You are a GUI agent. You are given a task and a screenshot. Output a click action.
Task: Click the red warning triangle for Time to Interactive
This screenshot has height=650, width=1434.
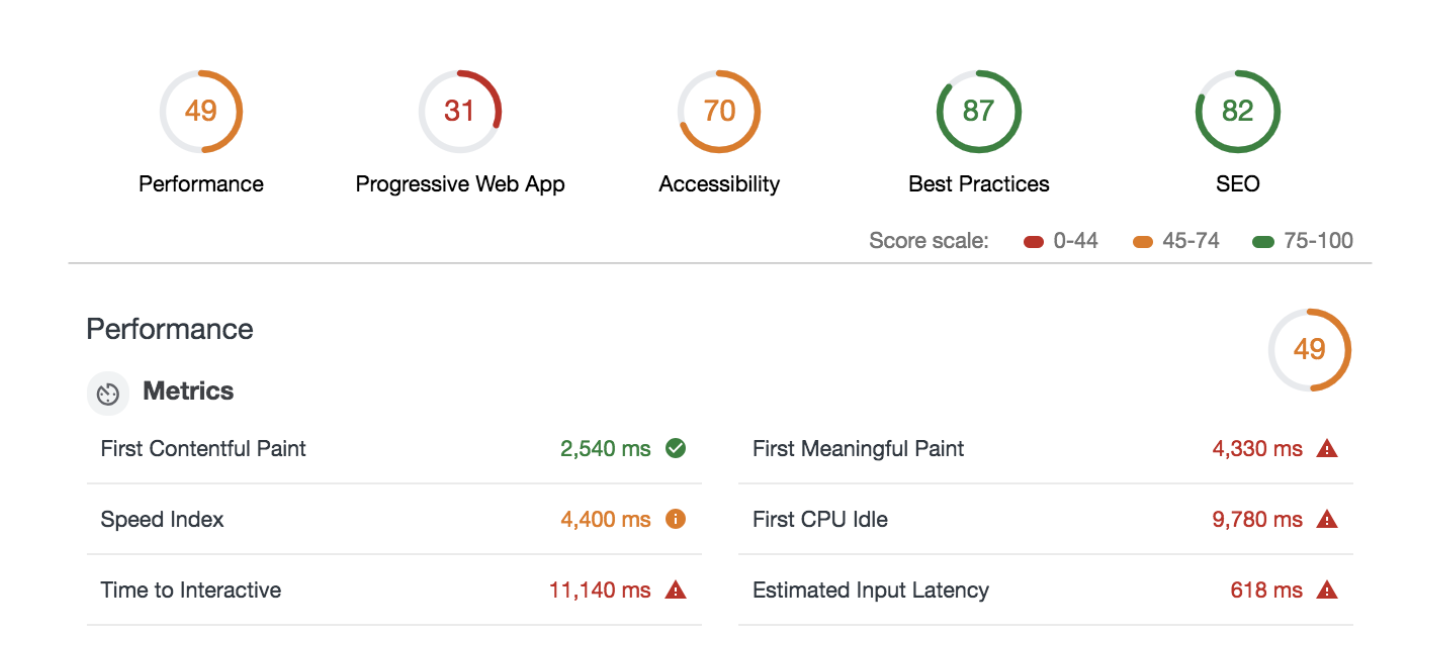coord(676,590)
